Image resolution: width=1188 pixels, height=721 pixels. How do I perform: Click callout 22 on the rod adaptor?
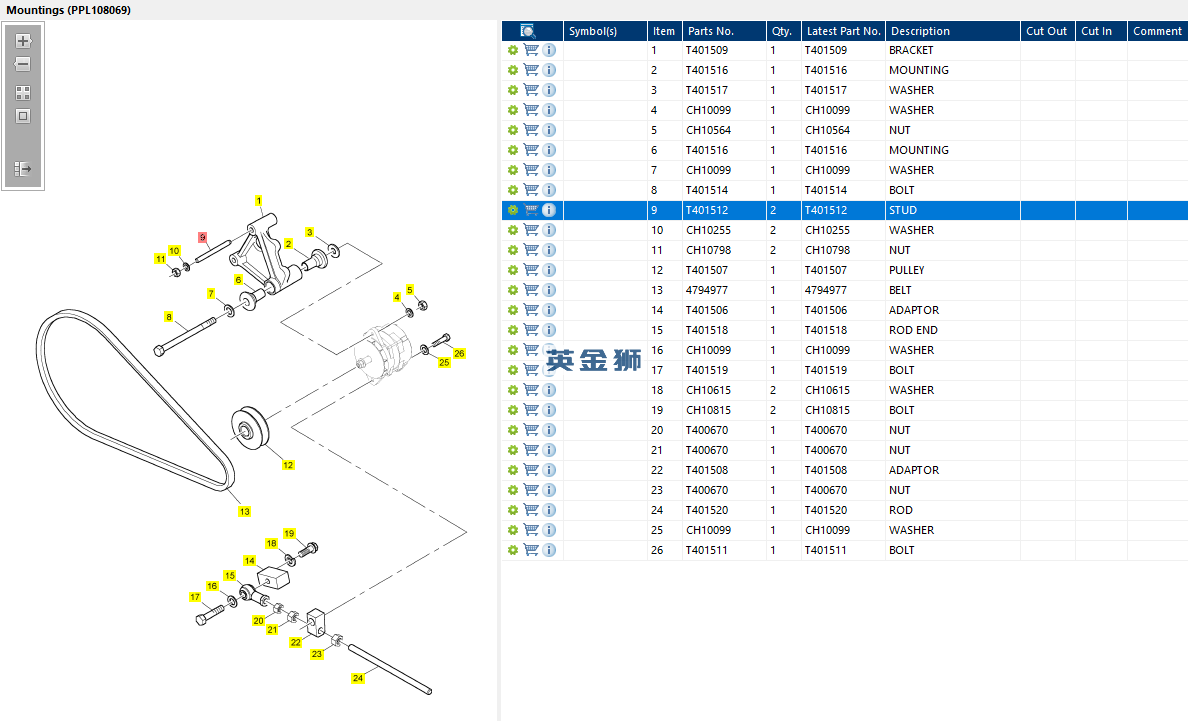coord(295,642)
